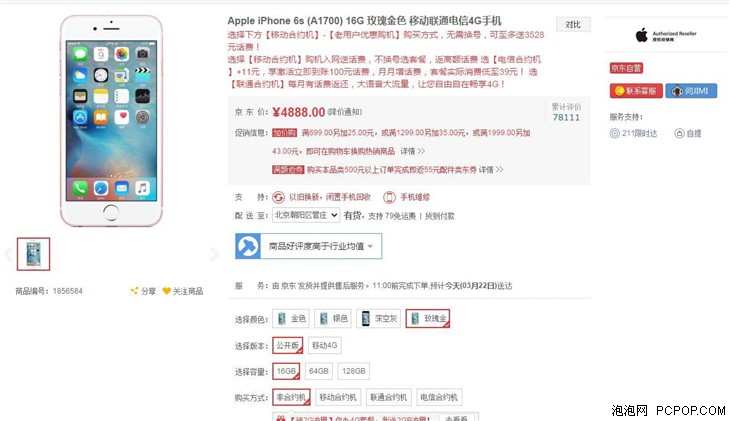Click the self-pickup service icon
The image size is (730, 421).
(x=679, y=134)
